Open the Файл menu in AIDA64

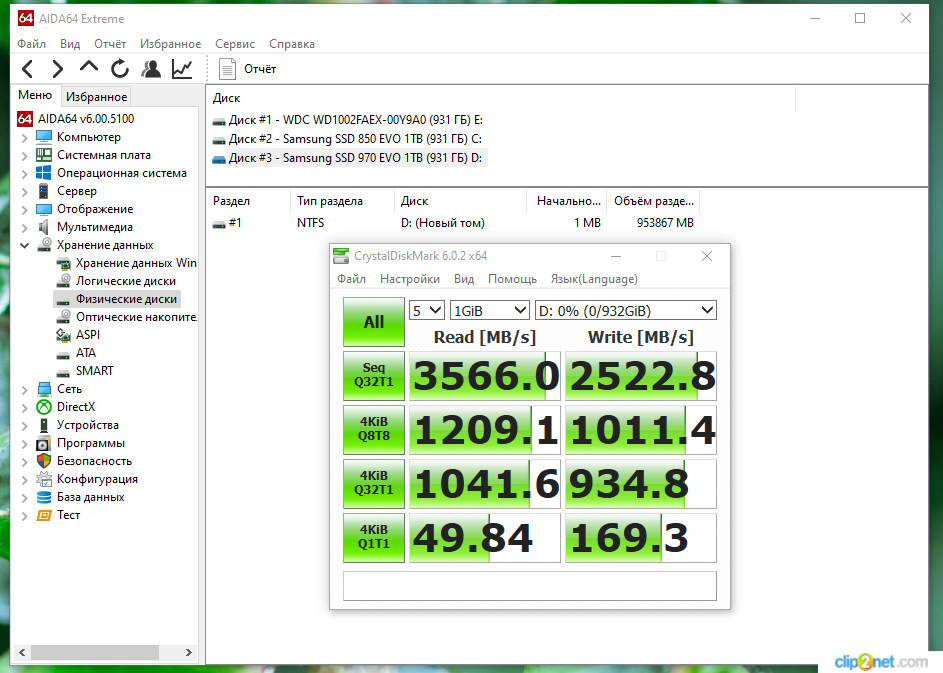tap(31, 44)
